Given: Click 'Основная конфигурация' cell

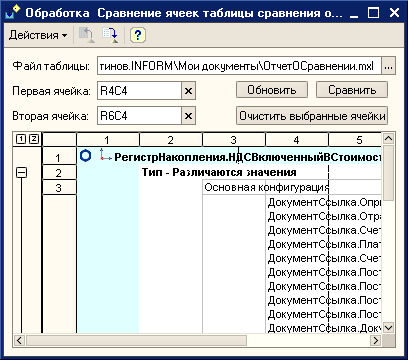Looking at the screenshot, I should [267, 187].
